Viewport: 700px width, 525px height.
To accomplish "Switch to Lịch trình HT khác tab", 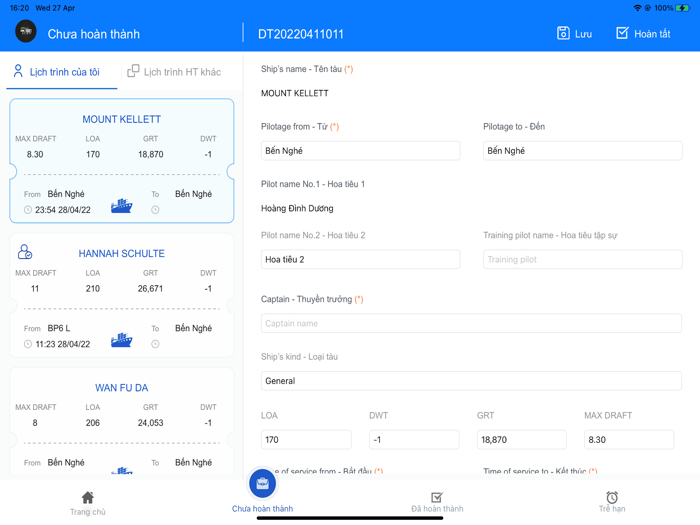I will [174, 72].
